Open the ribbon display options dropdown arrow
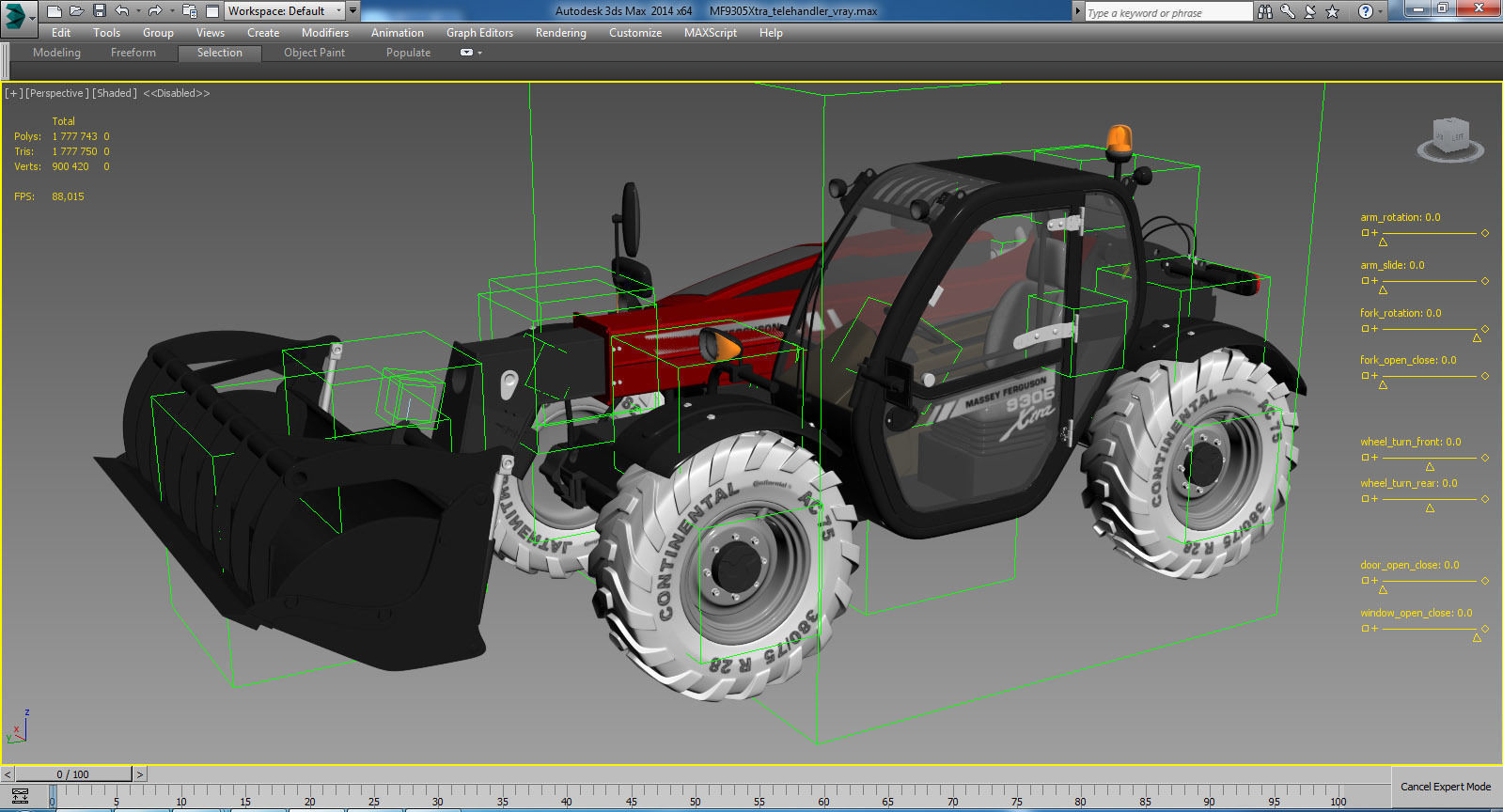Image resolution: width=1503 pixels, height=812 pixels. [x=479, y=53]
